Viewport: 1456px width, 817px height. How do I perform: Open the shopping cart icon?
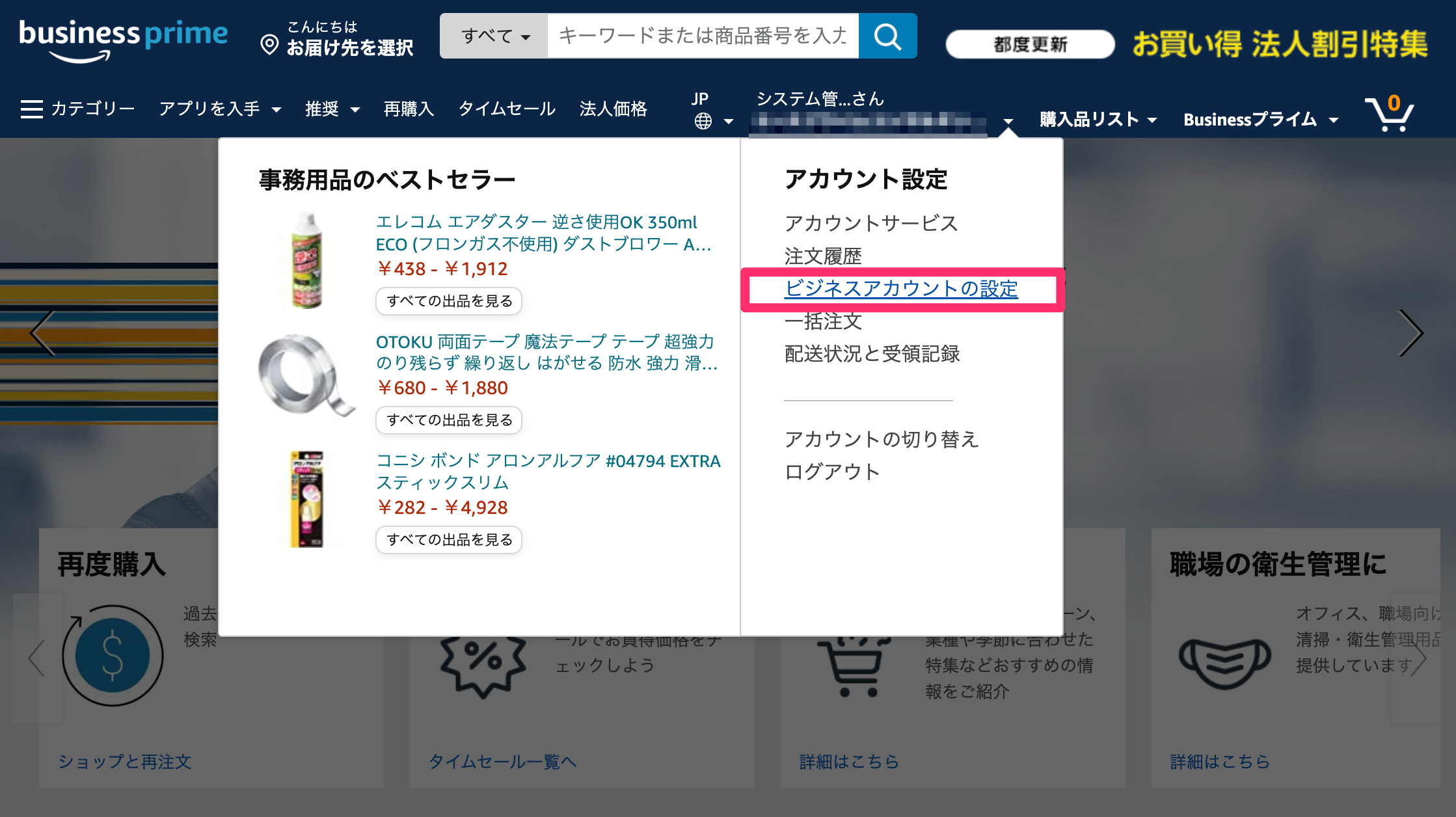coord(1390,113)
